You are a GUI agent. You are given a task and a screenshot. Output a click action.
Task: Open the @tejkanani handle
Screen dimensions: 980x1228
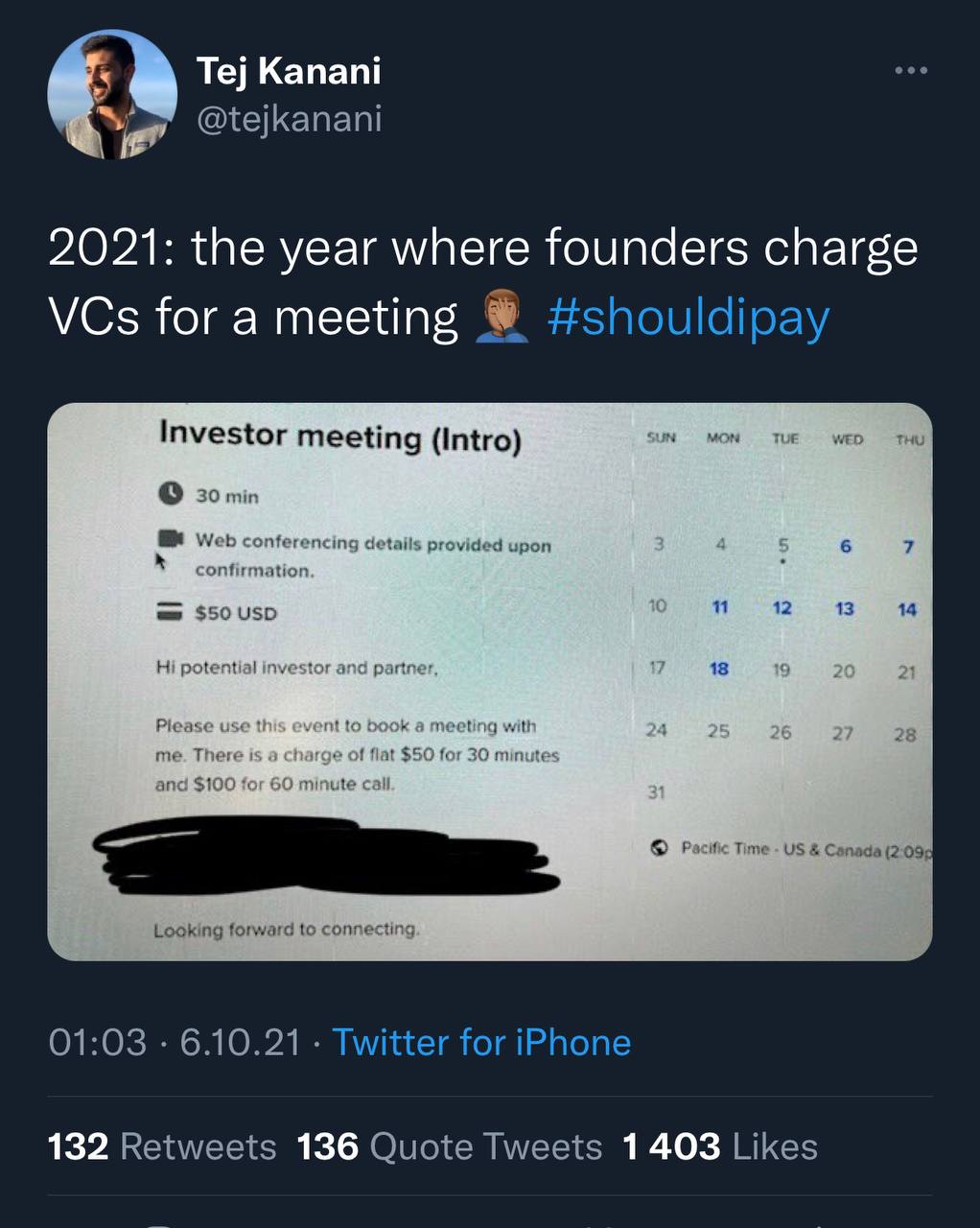click(x=289, y=118)
